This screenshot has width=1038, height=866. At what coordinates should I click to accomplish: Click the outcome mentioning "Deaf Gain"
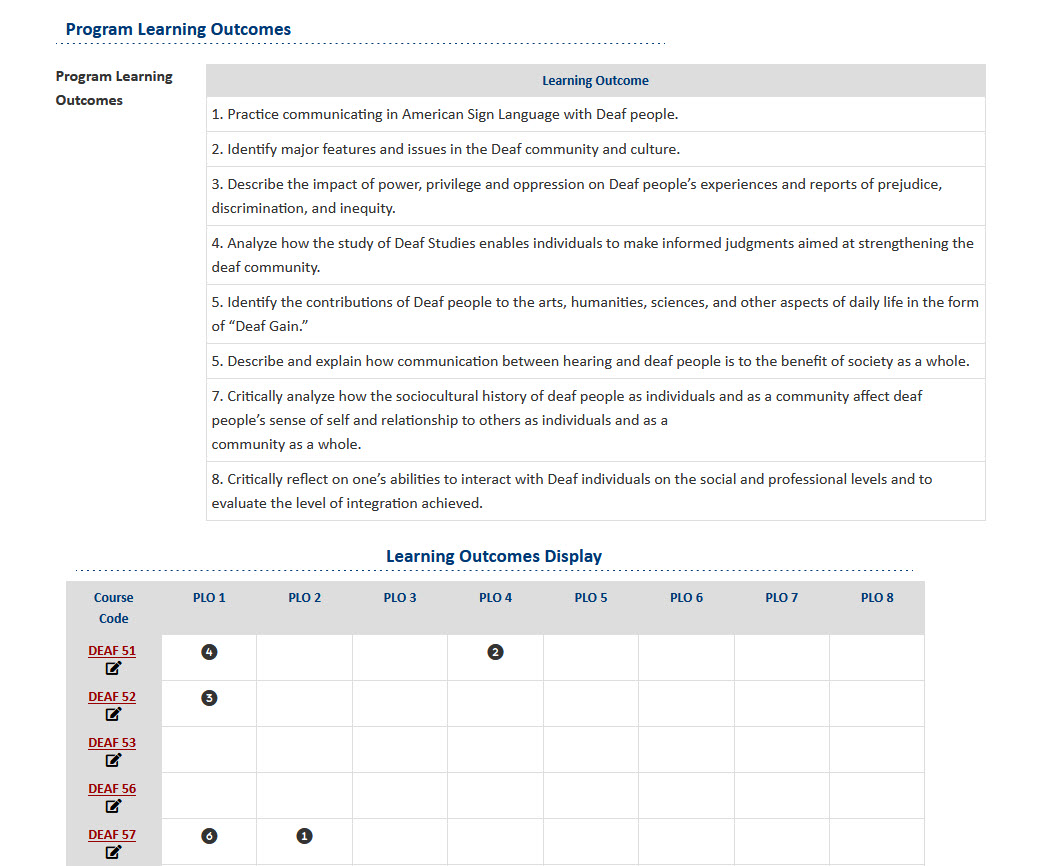tap(595, 314)
